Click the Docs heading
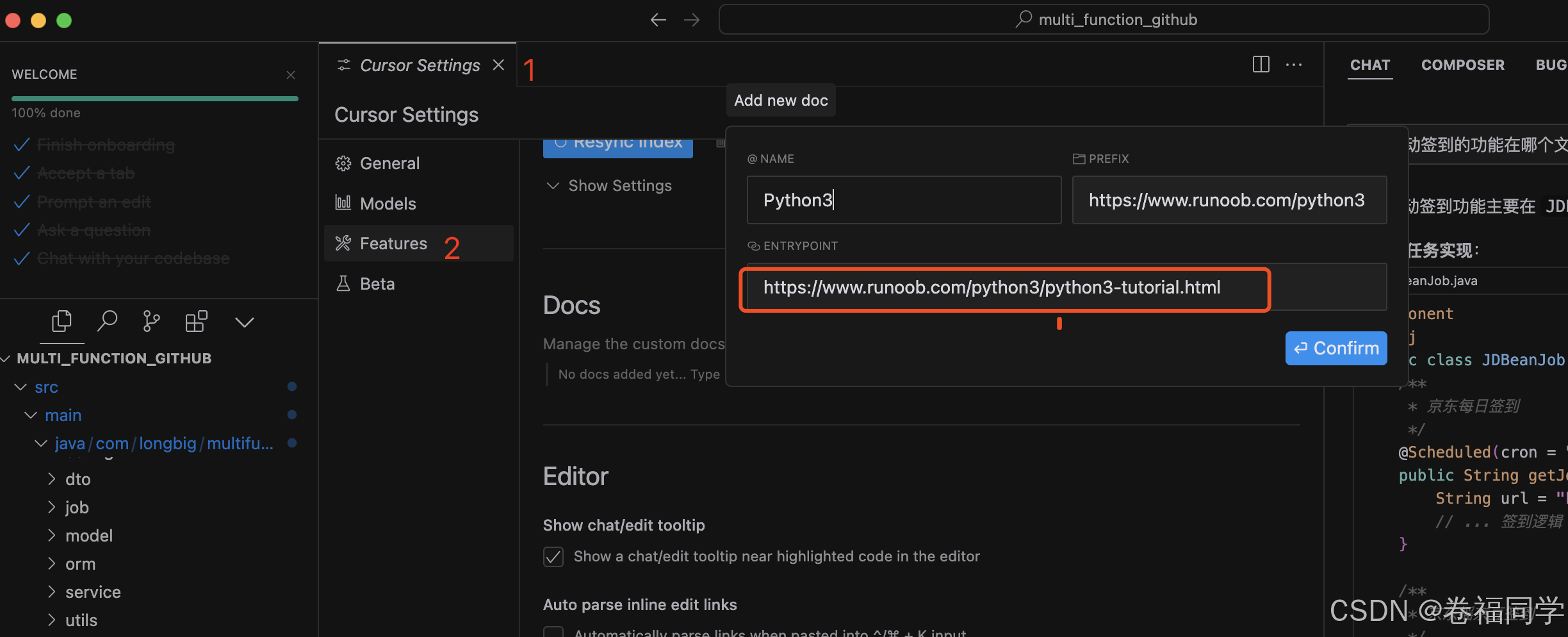1568x637 pixels. point(571,306)
